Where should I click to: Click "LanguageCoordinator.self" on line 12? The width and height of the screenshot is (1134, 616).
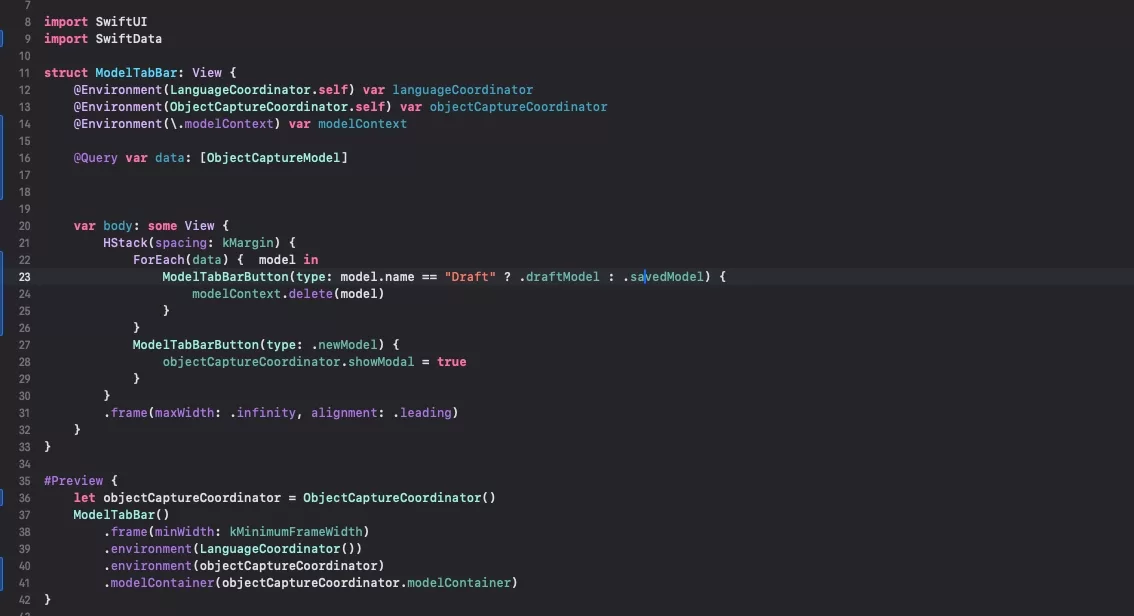259,90
